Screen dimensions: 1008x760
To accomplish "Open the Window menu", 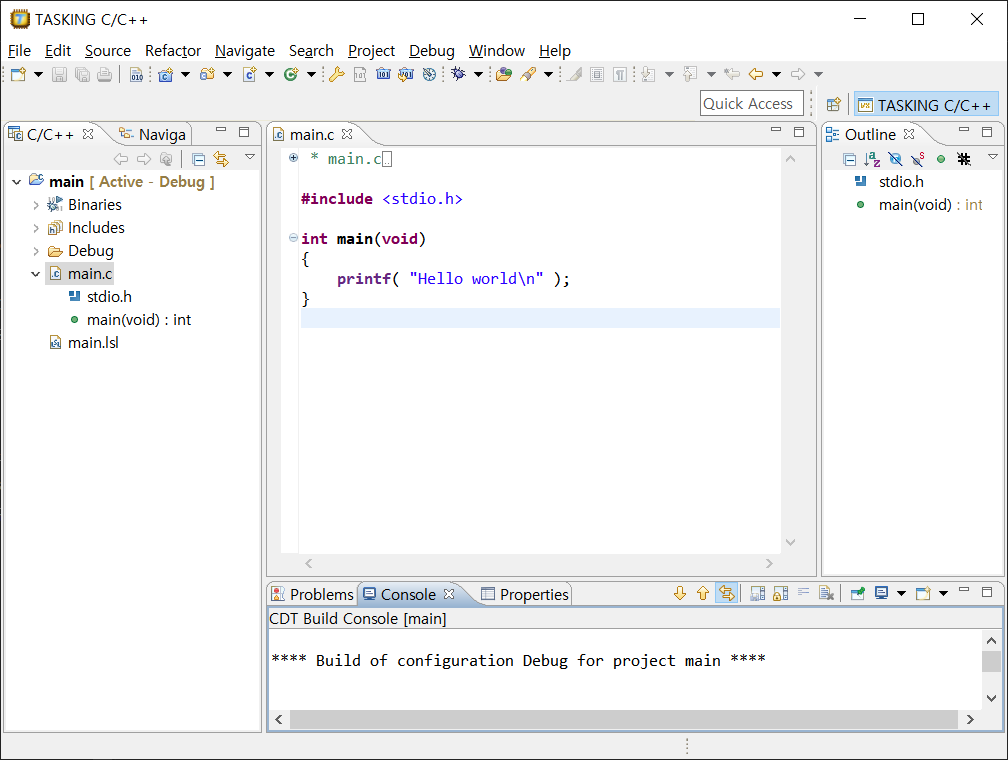I will (496, 51).
